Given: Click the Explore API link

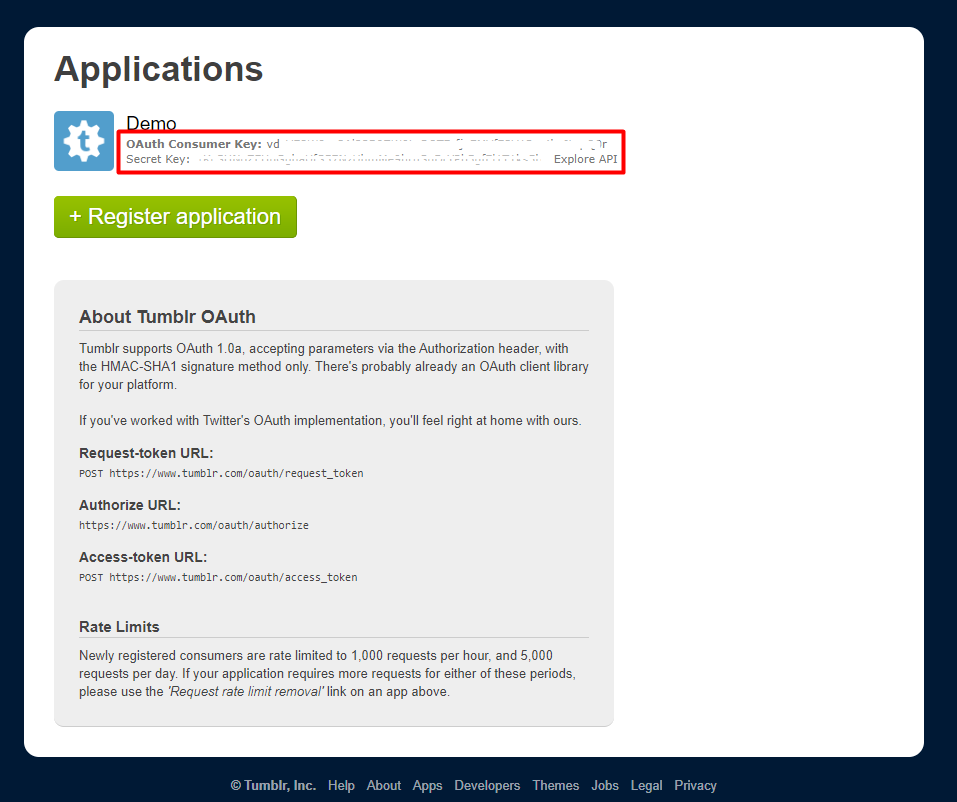Looking at the screenshot, I should 585,158.
